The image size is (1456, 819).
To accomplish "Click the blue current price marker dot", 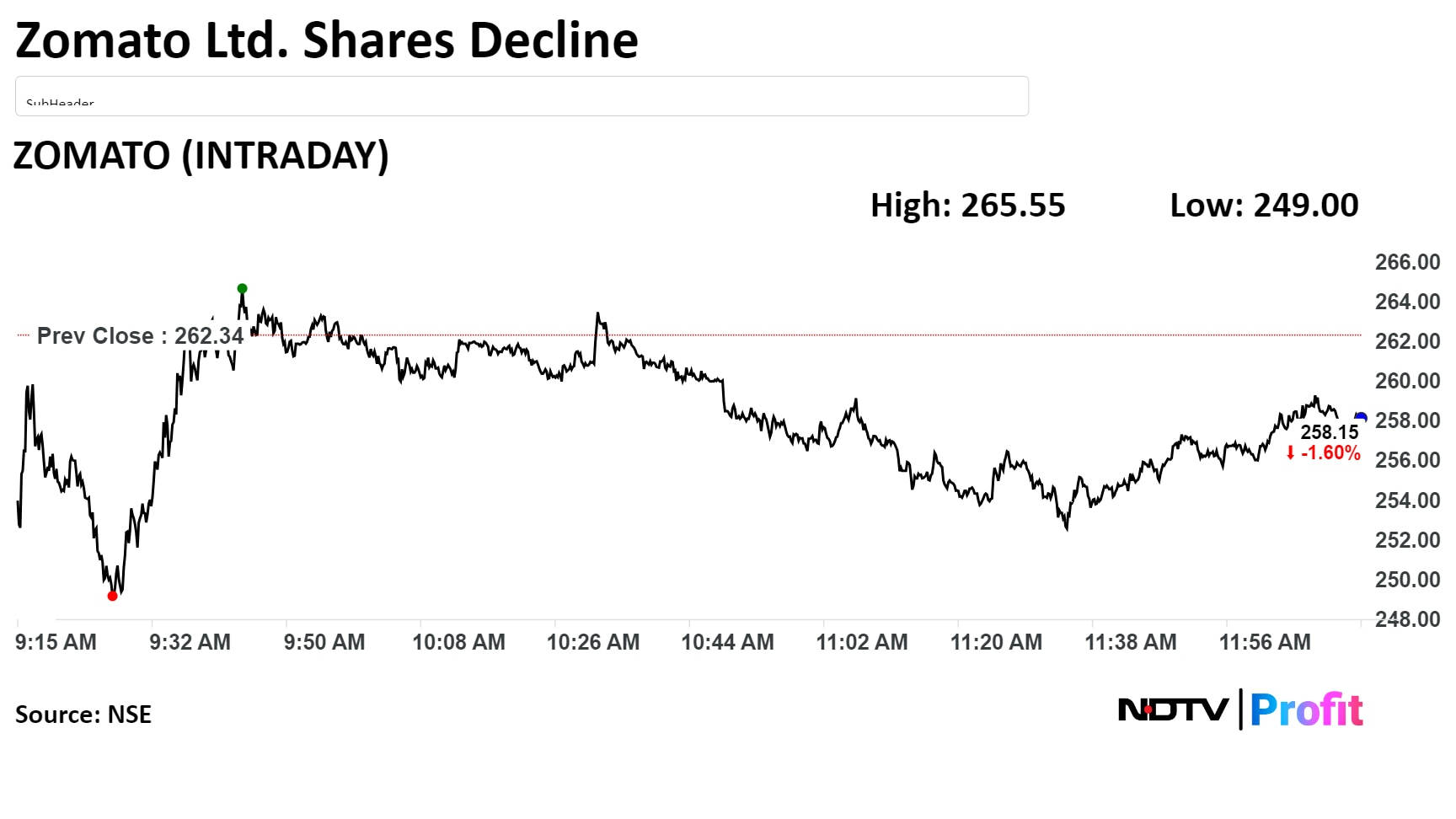I will (x=1361, y=417).
